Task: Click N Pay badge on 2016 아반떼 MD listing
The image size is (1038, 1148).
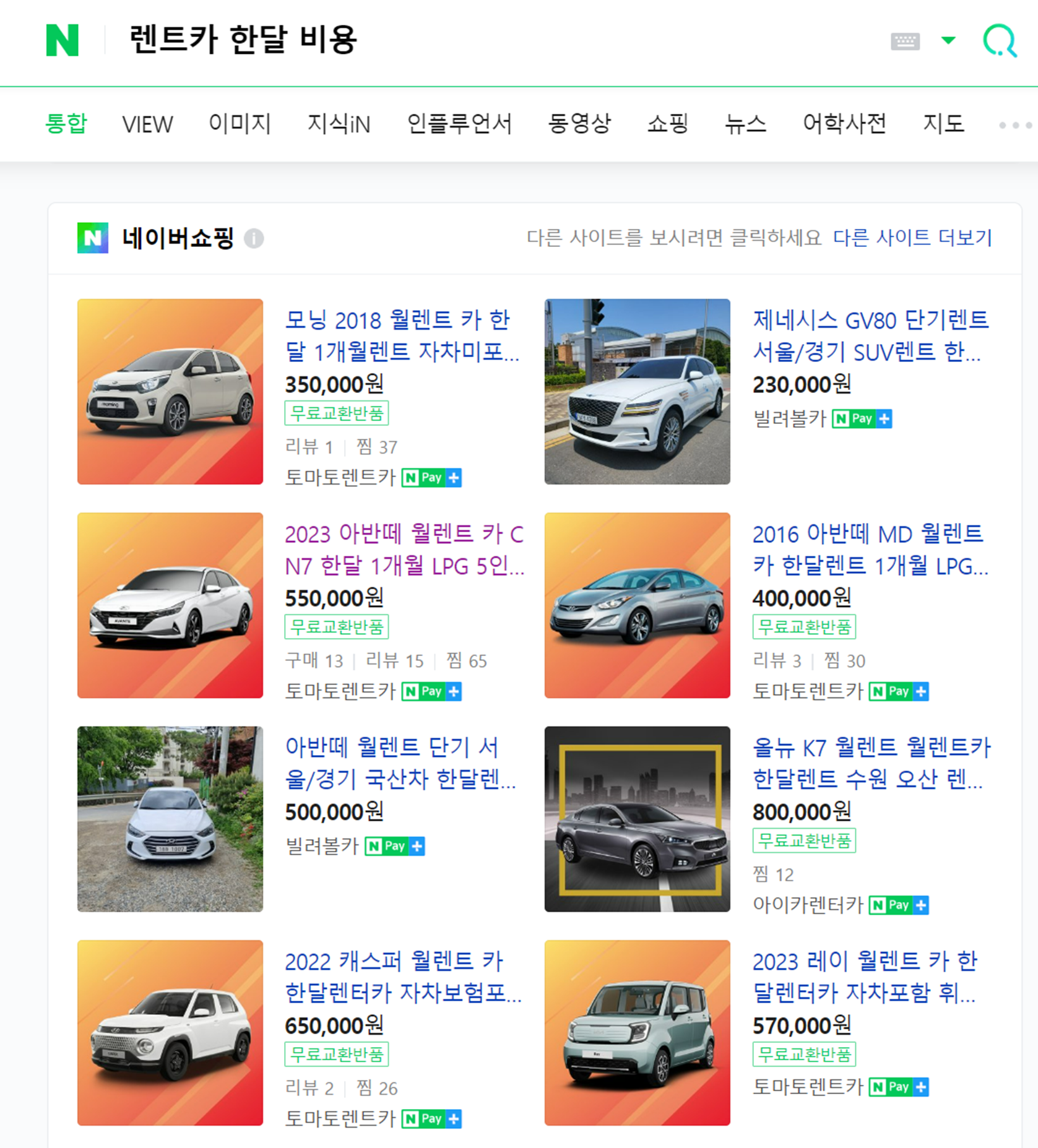Action: [x=899, y=691]
